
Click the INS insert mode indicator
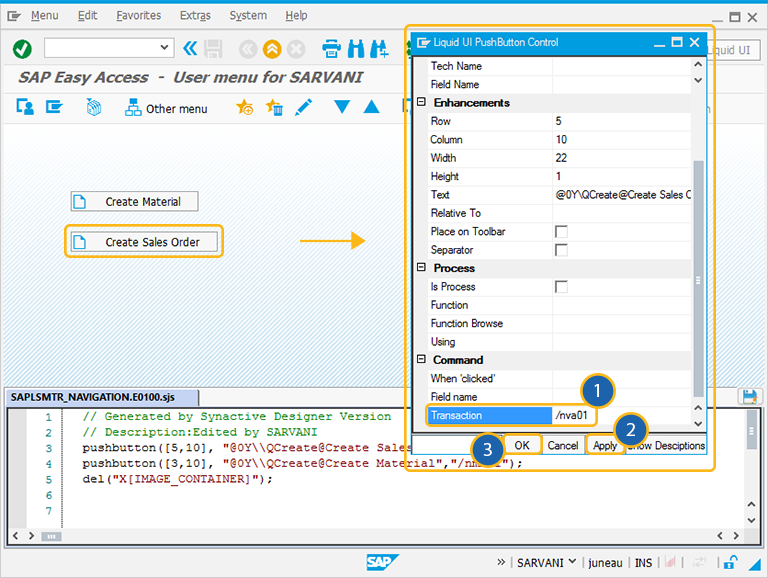643,563
